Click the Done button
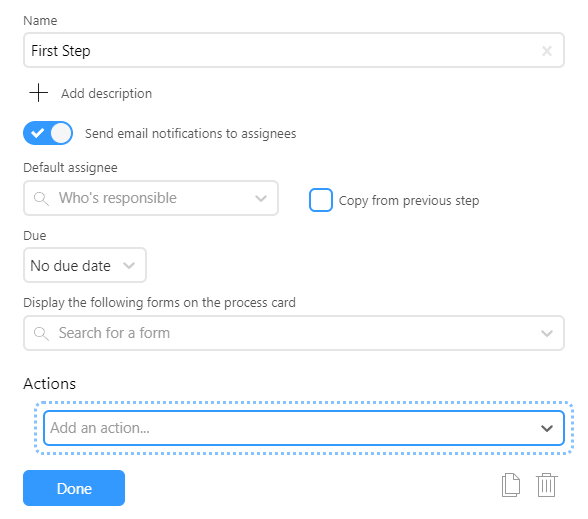The height and width of the screenshot is (519, 588). coord(74,488)
